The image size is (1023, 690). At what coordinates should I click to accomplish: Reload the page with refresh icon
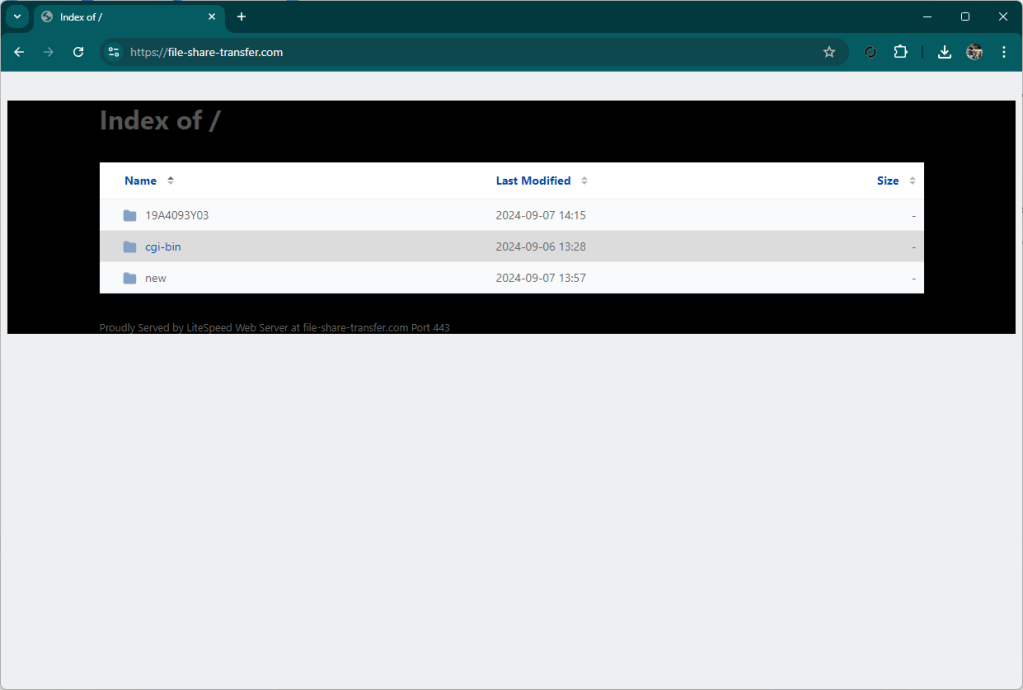click(x=78, y=52)
